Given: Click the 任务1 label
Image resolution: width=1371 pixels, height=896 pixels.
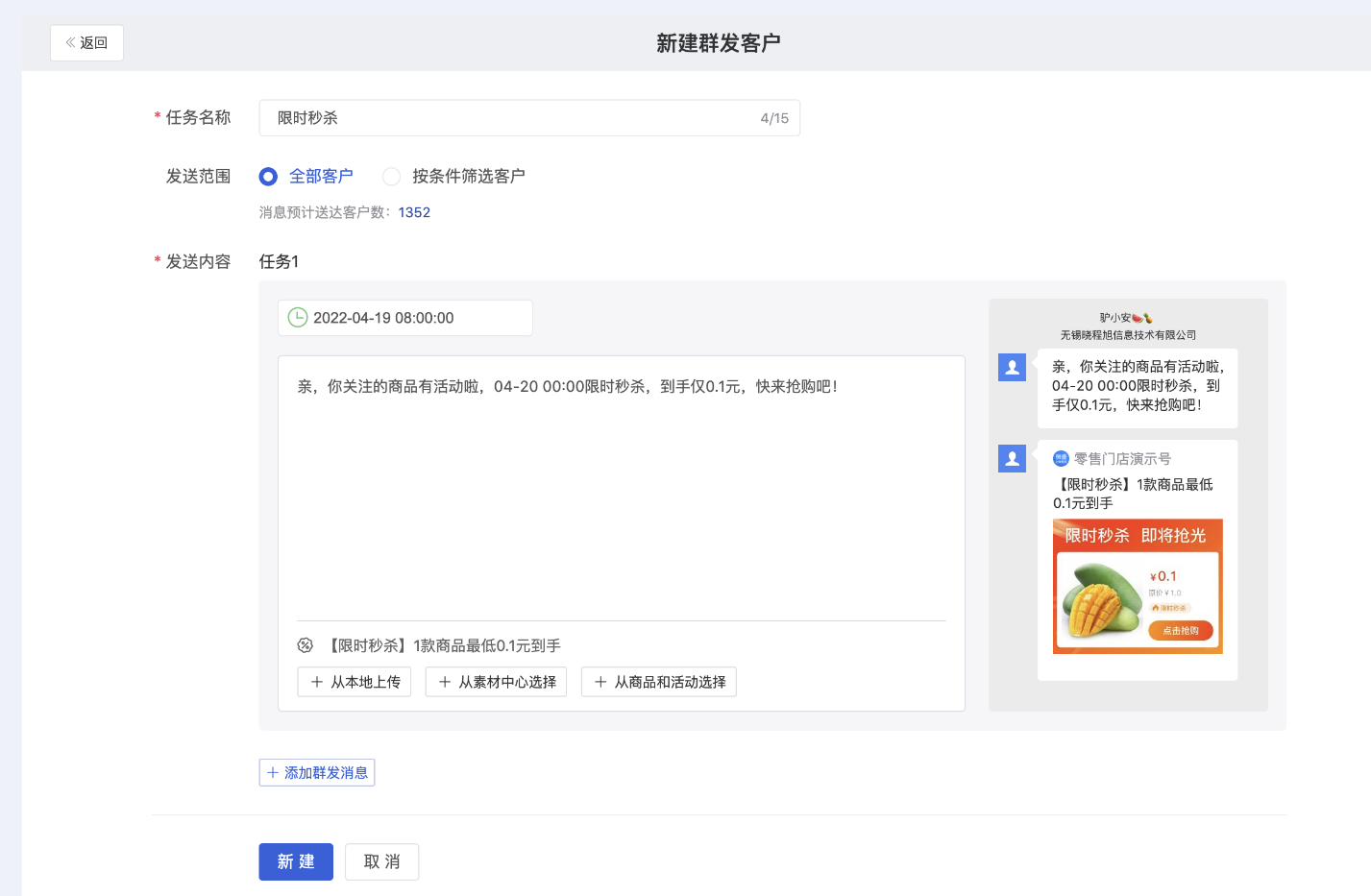Looking at the screenshot, I should 280,261.
